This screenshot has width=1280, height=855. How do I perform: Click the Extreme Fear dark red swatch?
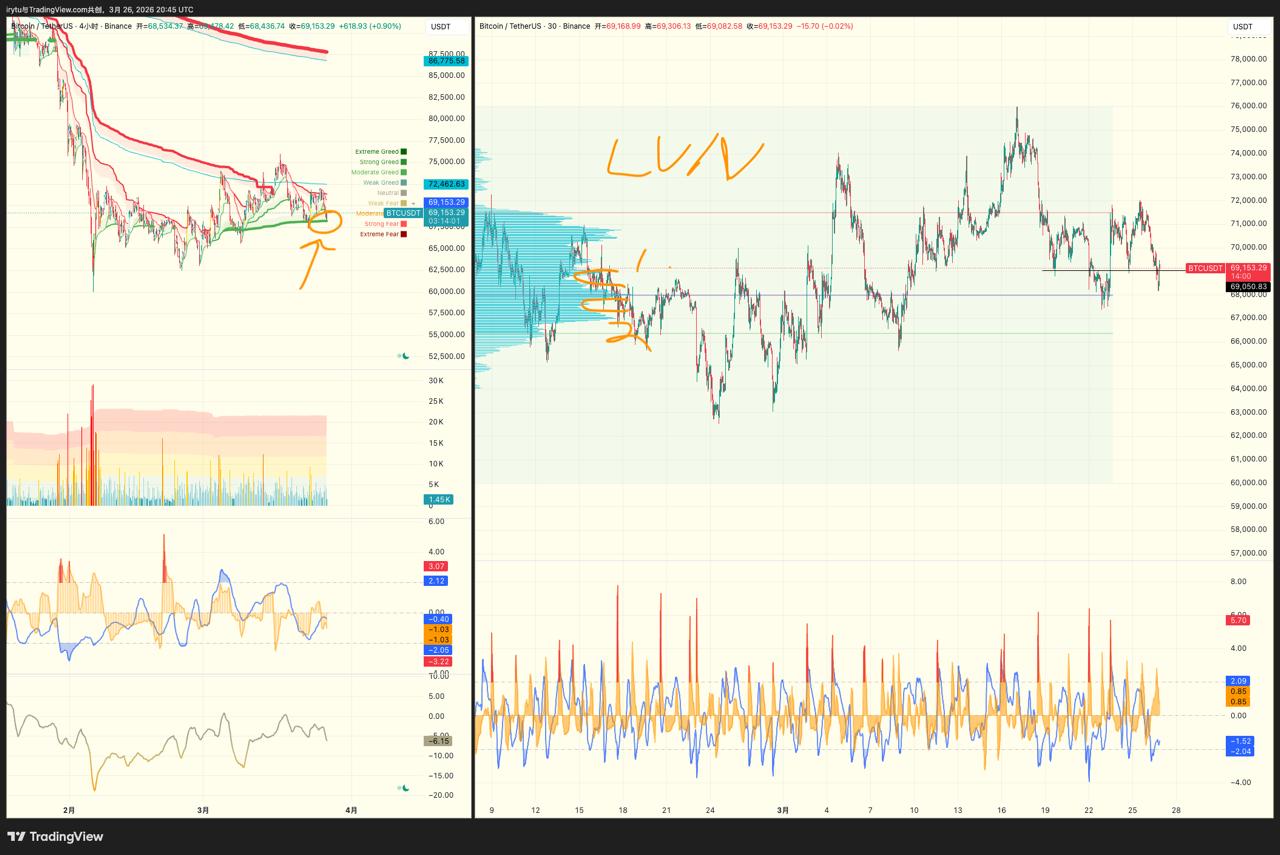coord(403,234)
